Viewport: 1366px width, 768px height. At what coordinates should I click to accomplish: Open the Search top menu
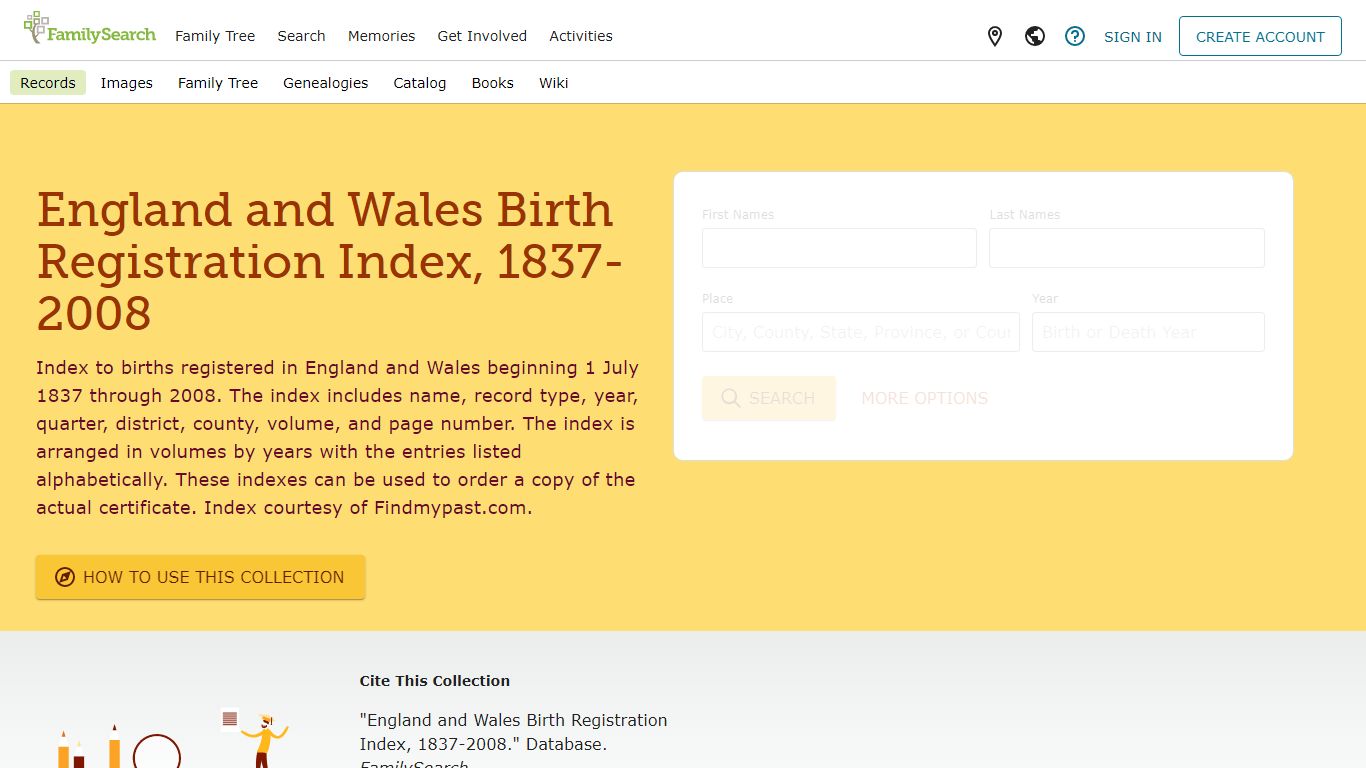(301, 36)
